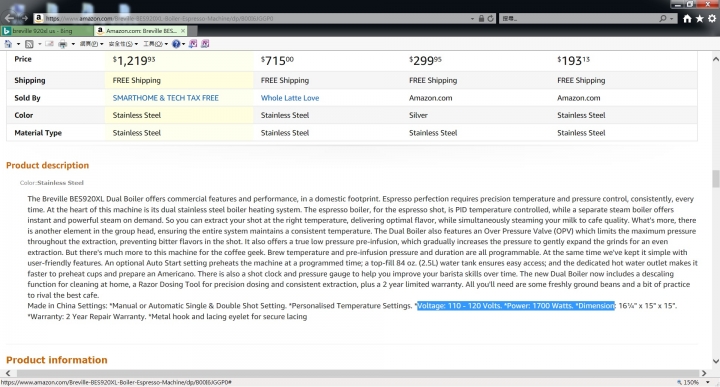Expand the search provider dropdown arrow

pos(671,19)
